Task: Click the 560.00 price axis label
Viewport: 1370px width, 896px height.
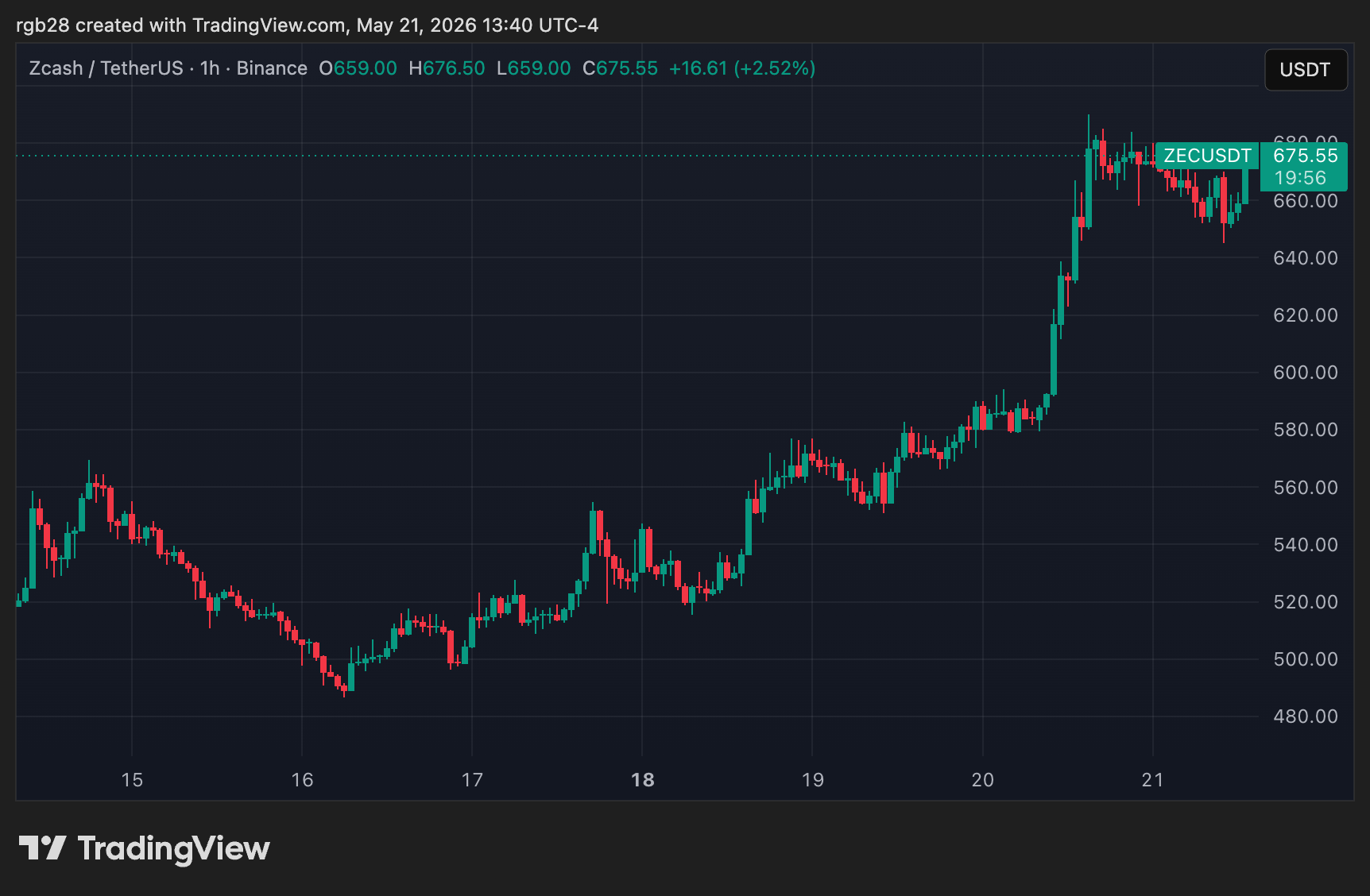Action: (1305, 488)
